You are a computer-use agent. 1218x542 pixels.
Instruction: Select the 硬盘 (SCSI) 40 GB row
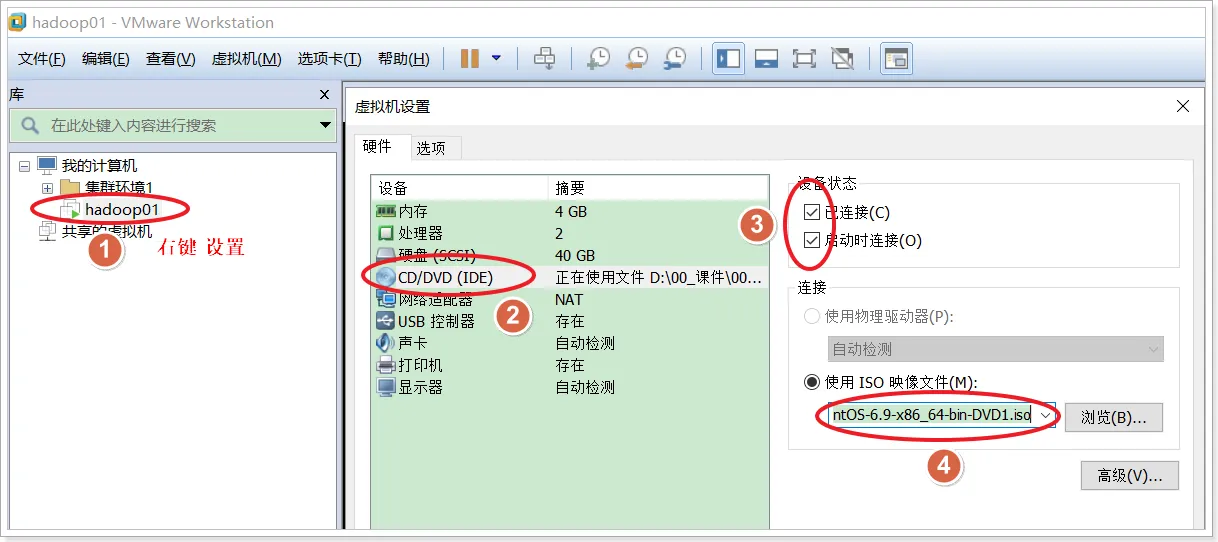570,255
